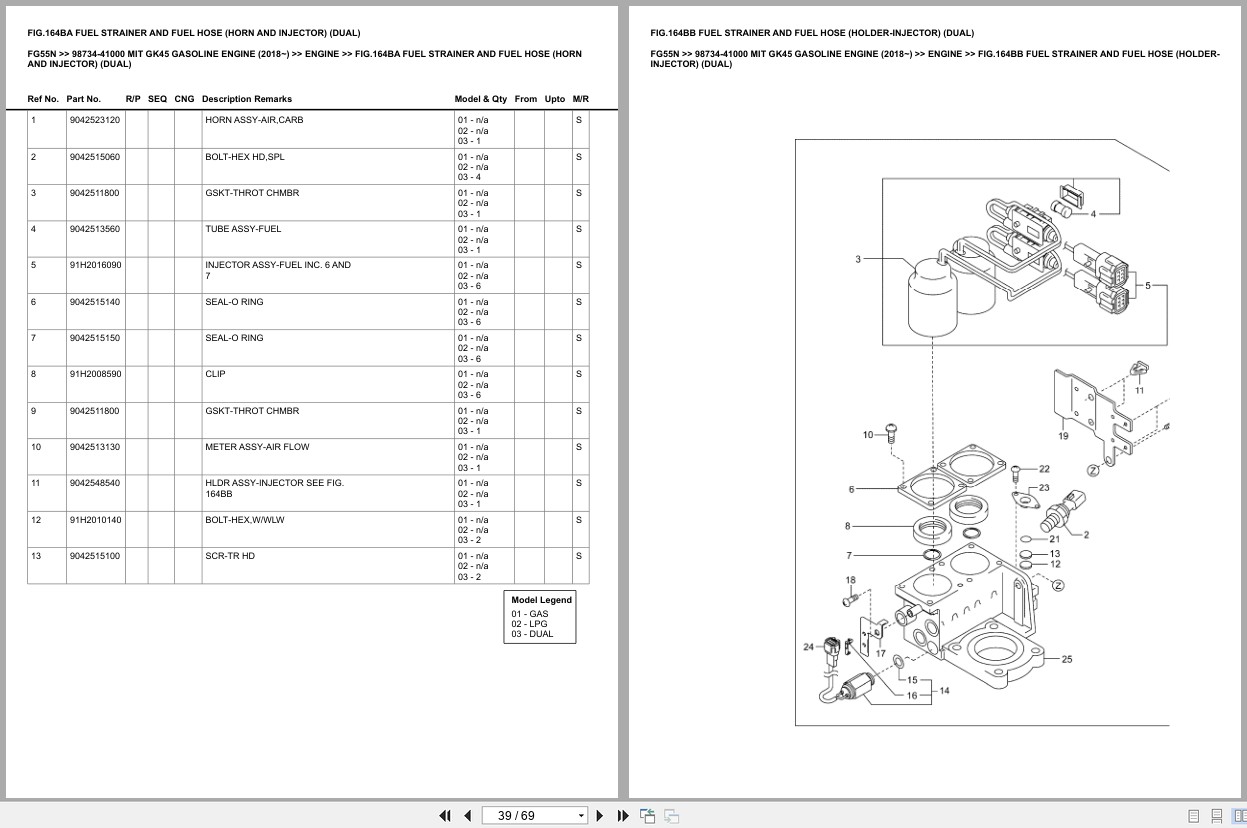
Task: Select METER ASSY-AIR FLOW description
Action: click(257, 447)
